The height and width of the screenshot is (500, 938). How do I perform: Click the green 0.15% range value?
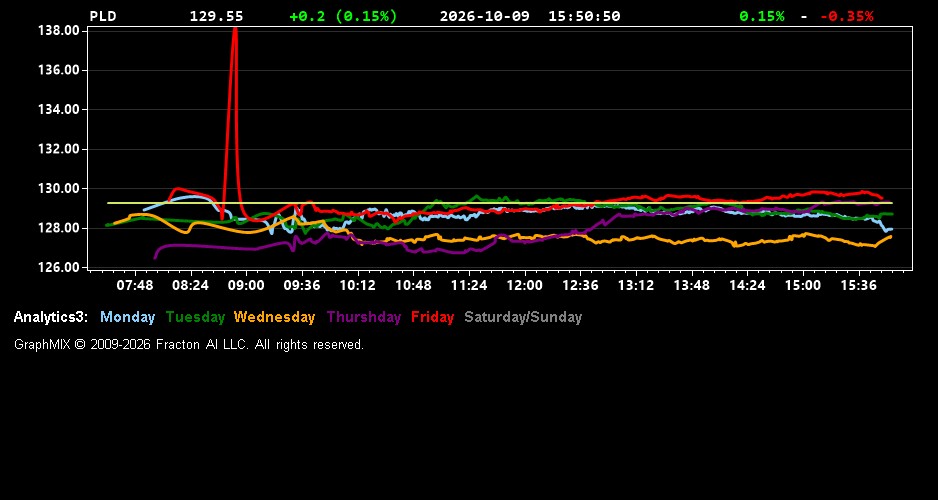coord(762,17)
